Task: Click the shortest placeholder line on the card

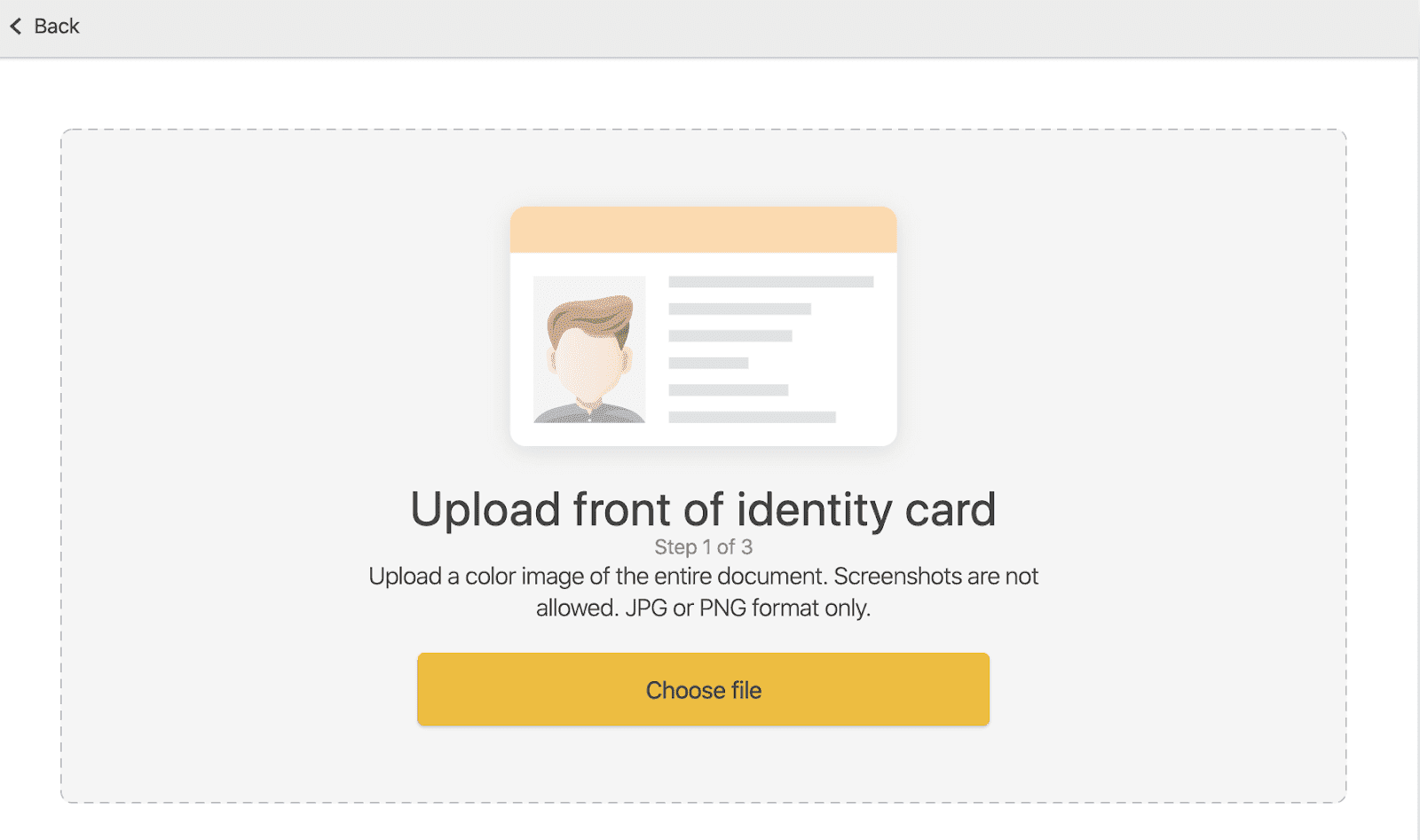Action: tap(708, 363)
